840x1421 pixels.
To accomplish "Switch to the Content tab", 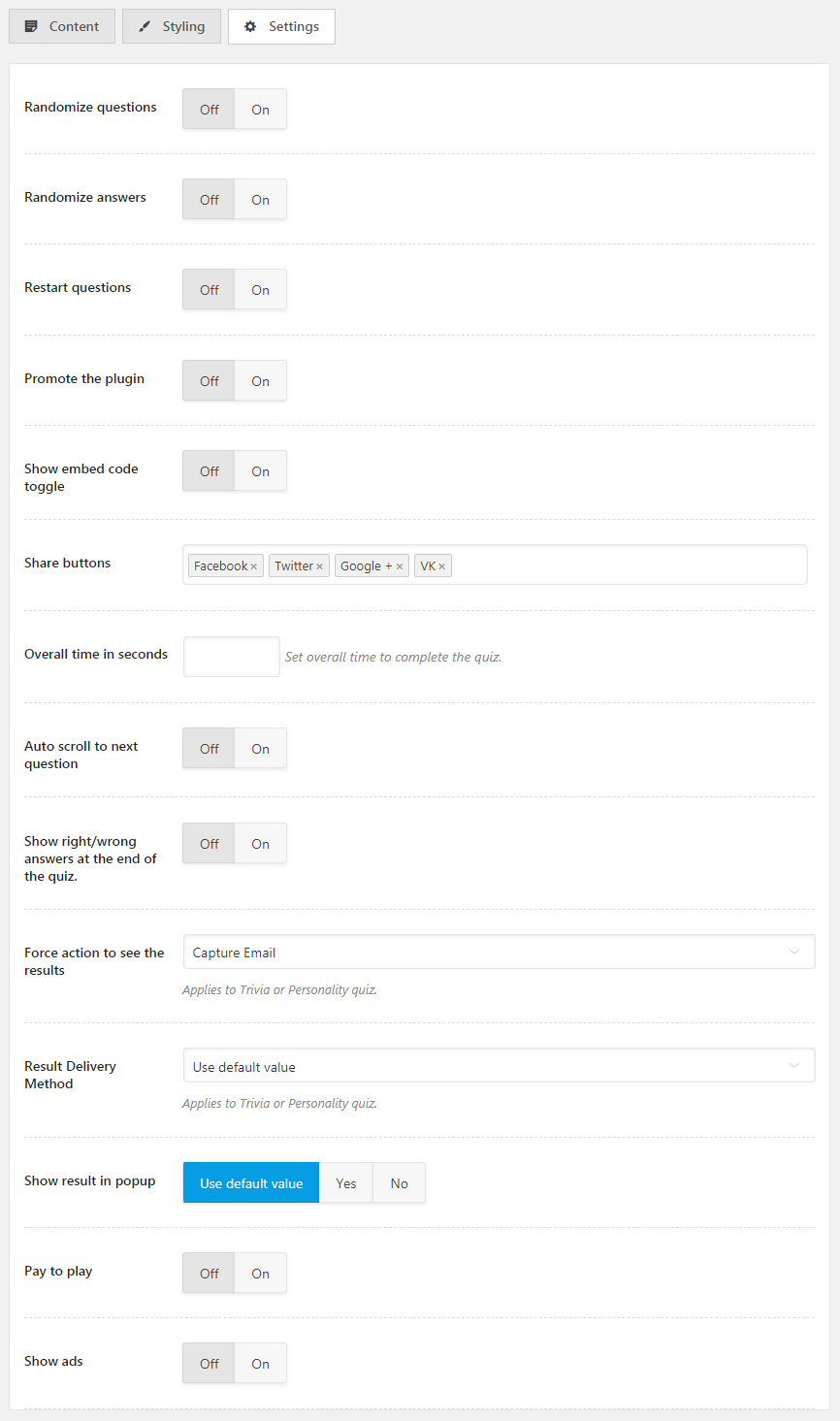I will (61, 26).
